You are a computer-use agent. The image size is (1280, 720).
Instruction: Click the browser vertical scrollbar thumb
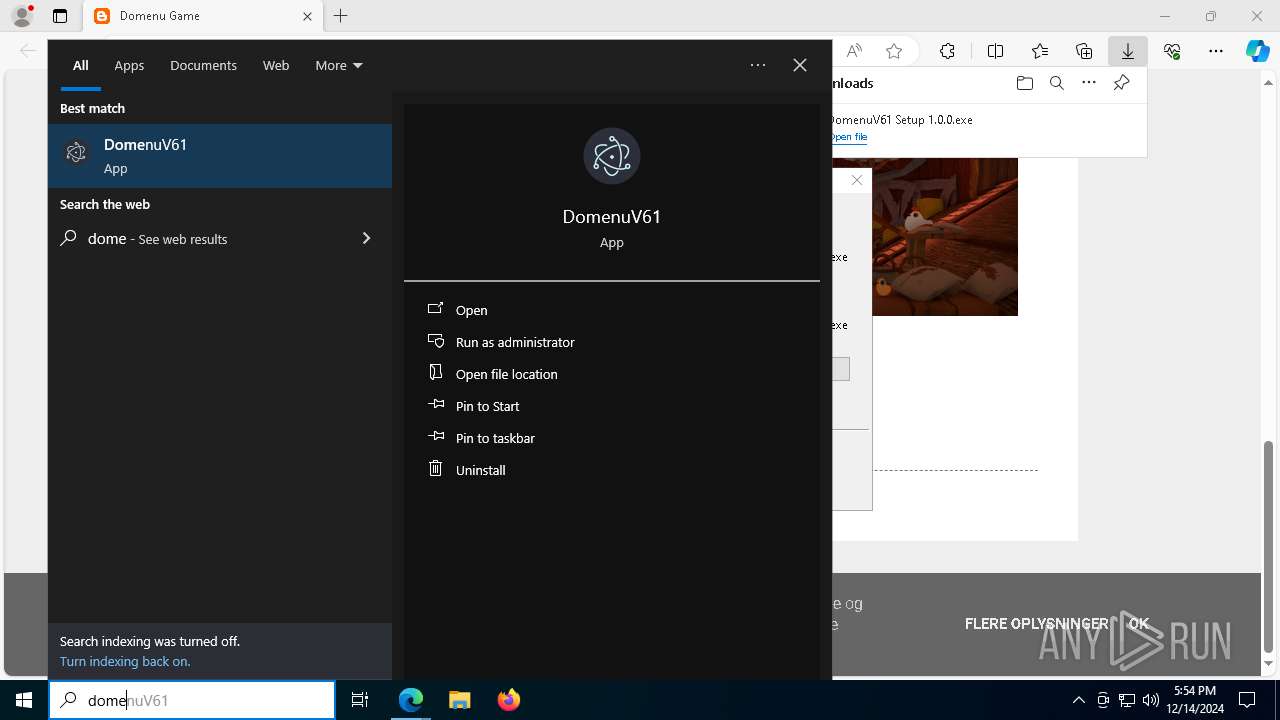click(x=1269, y=546)
